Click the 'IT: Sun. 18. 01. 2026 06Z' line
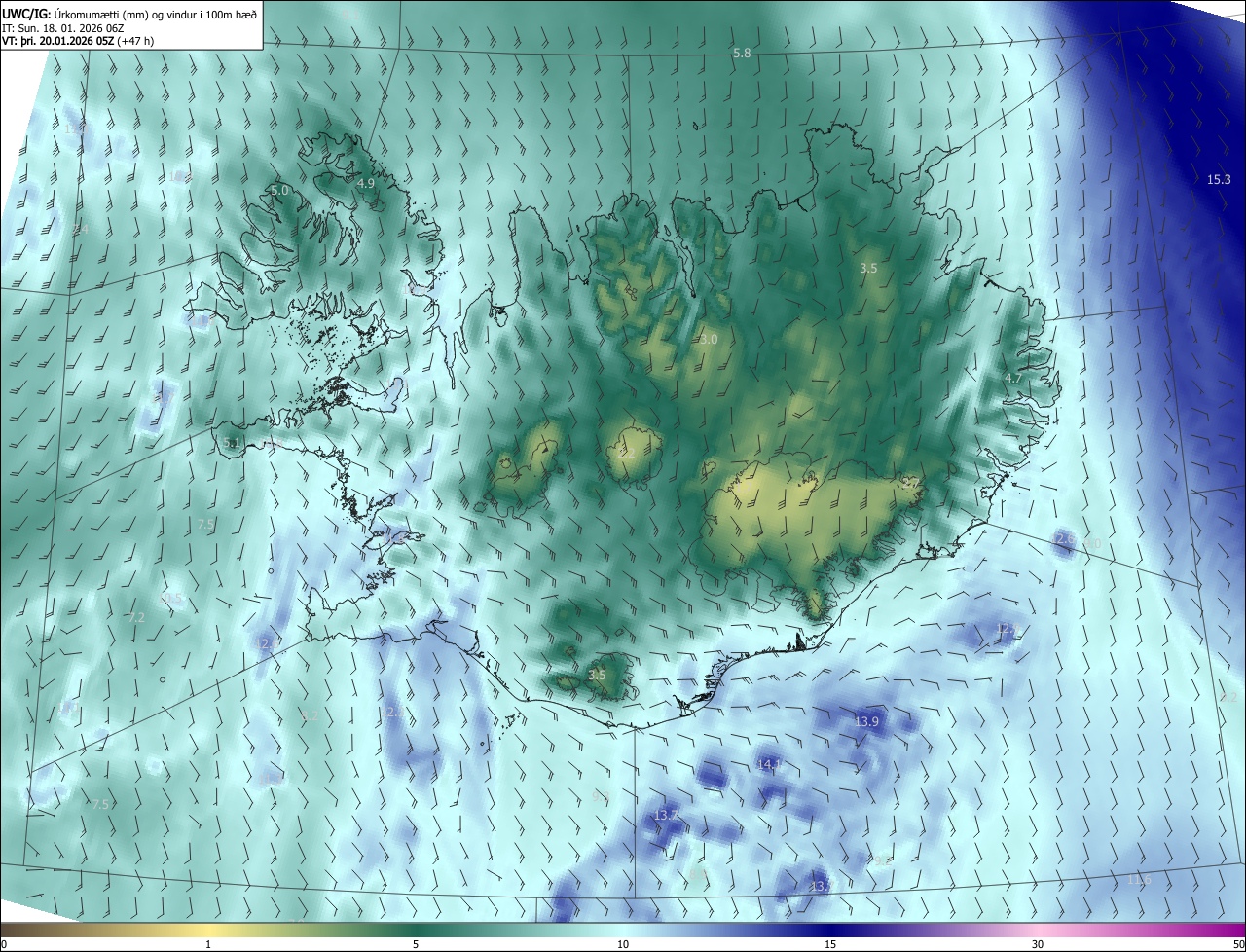 [x=63, y=27]
